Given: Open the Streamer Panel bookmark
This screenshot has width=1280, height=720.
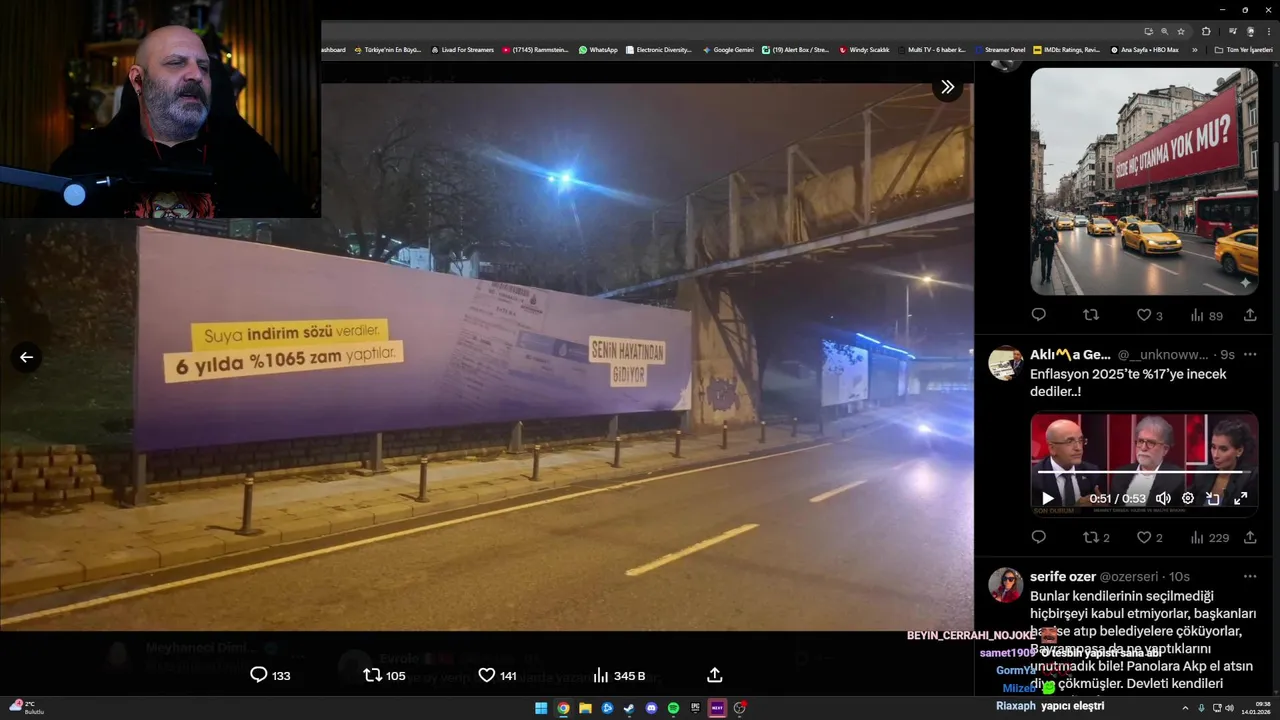Looking at the screenshot, I should click(x=999, y=49).
